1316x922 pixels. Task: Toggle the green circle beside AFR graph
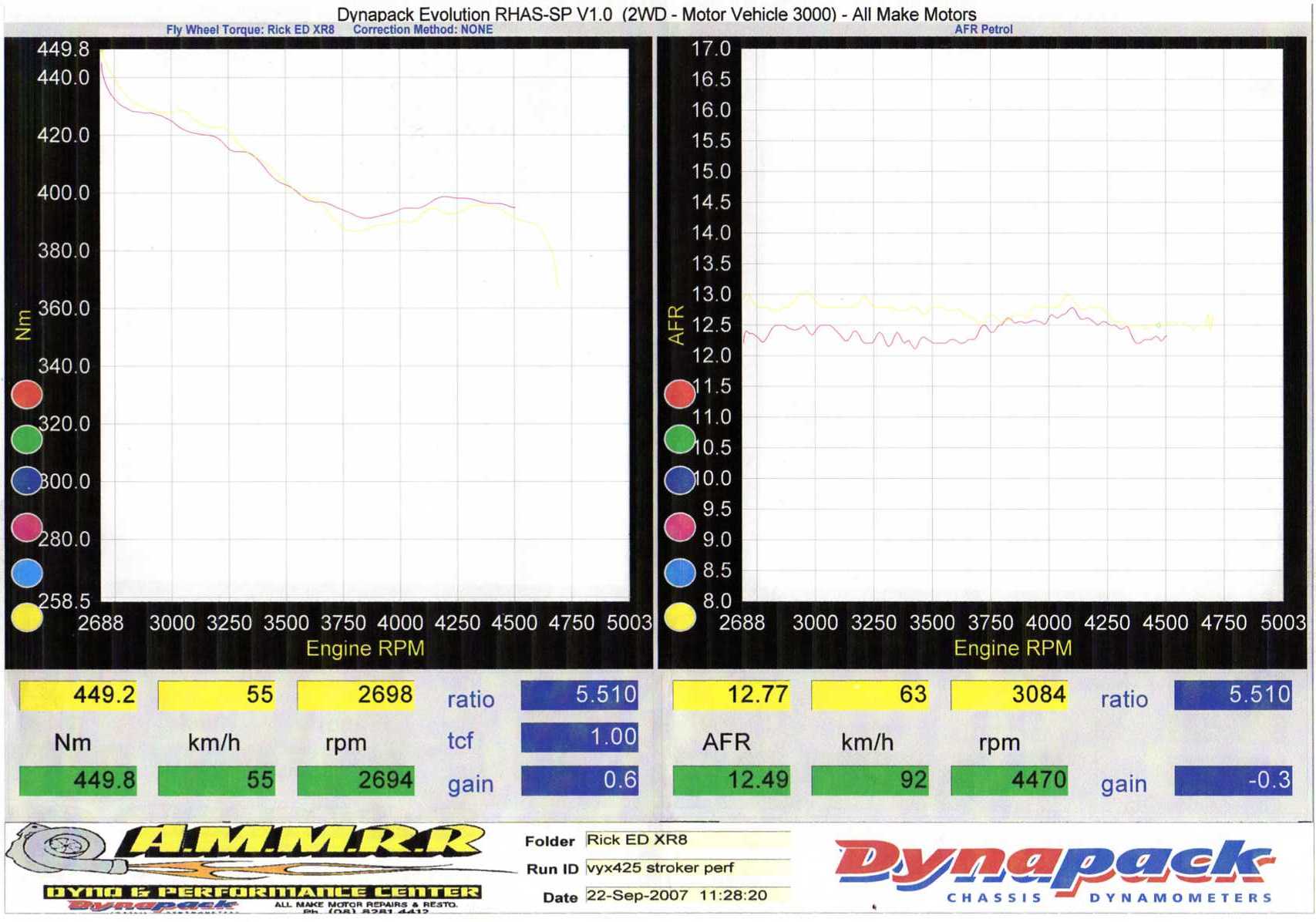click(679, 439)
